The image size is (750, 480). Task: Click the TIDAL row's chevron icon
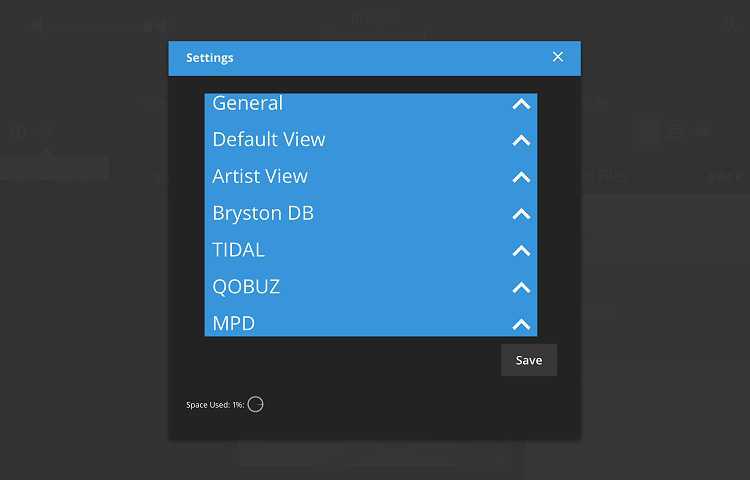coord(520,250)
